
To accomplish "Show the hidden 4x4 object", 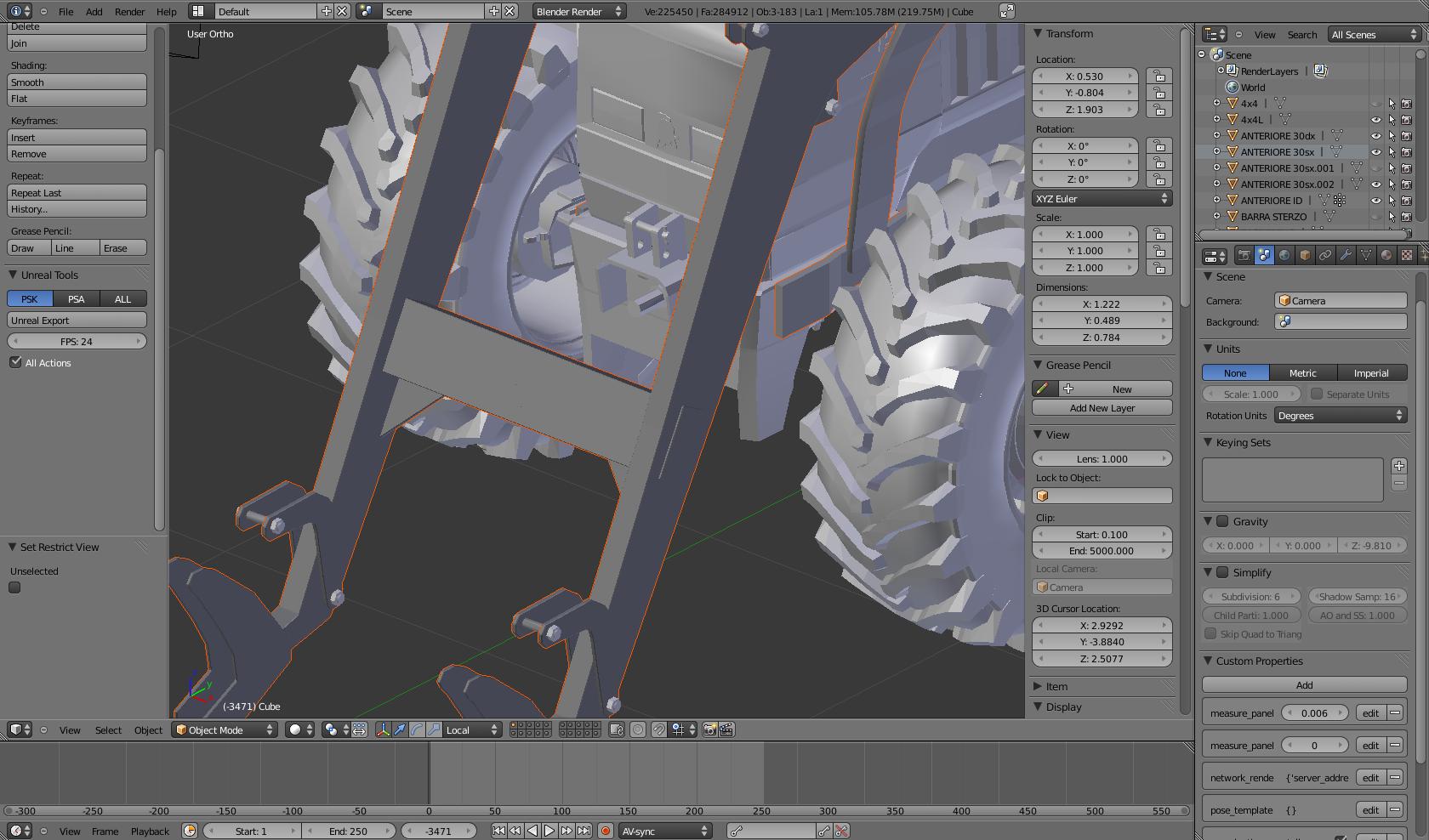I will (1375, 104).
